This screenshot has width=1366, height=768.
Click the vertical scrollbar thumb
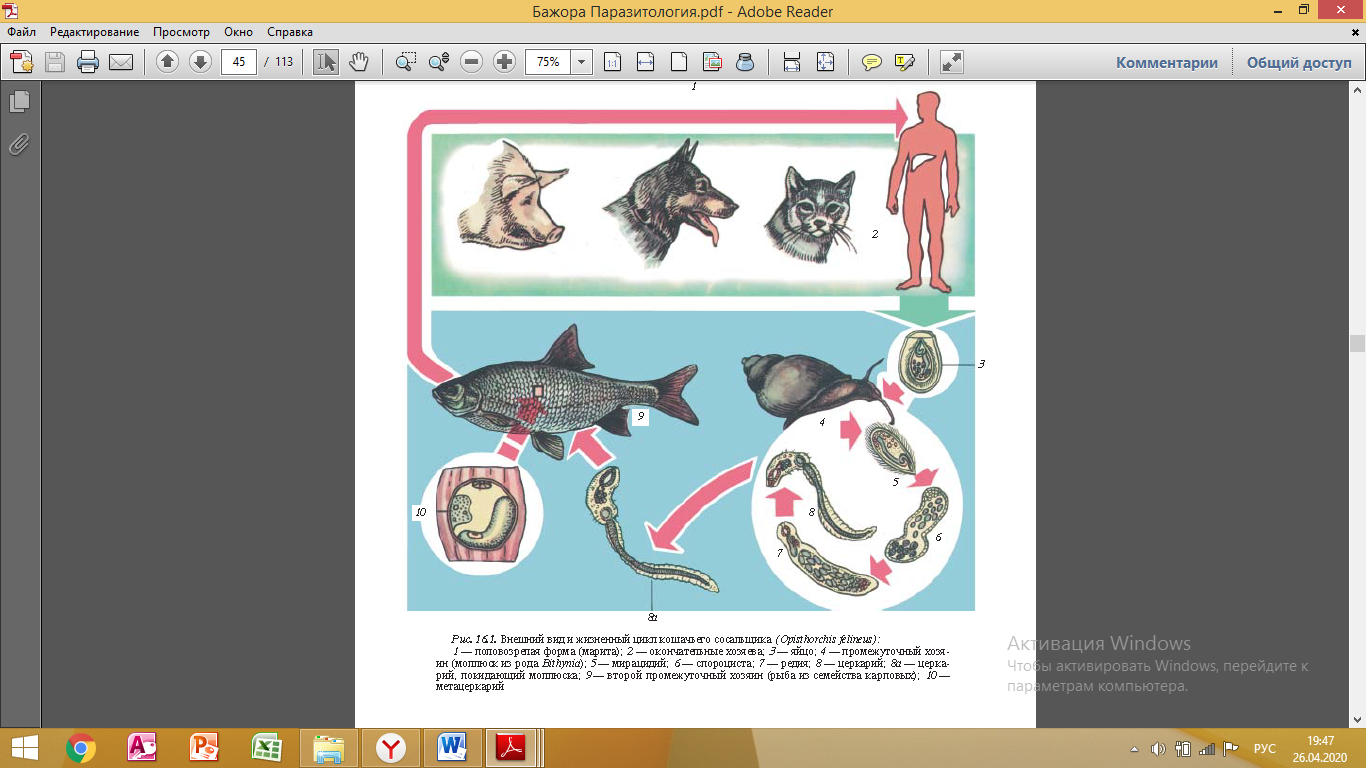(x=1357, y=343)
